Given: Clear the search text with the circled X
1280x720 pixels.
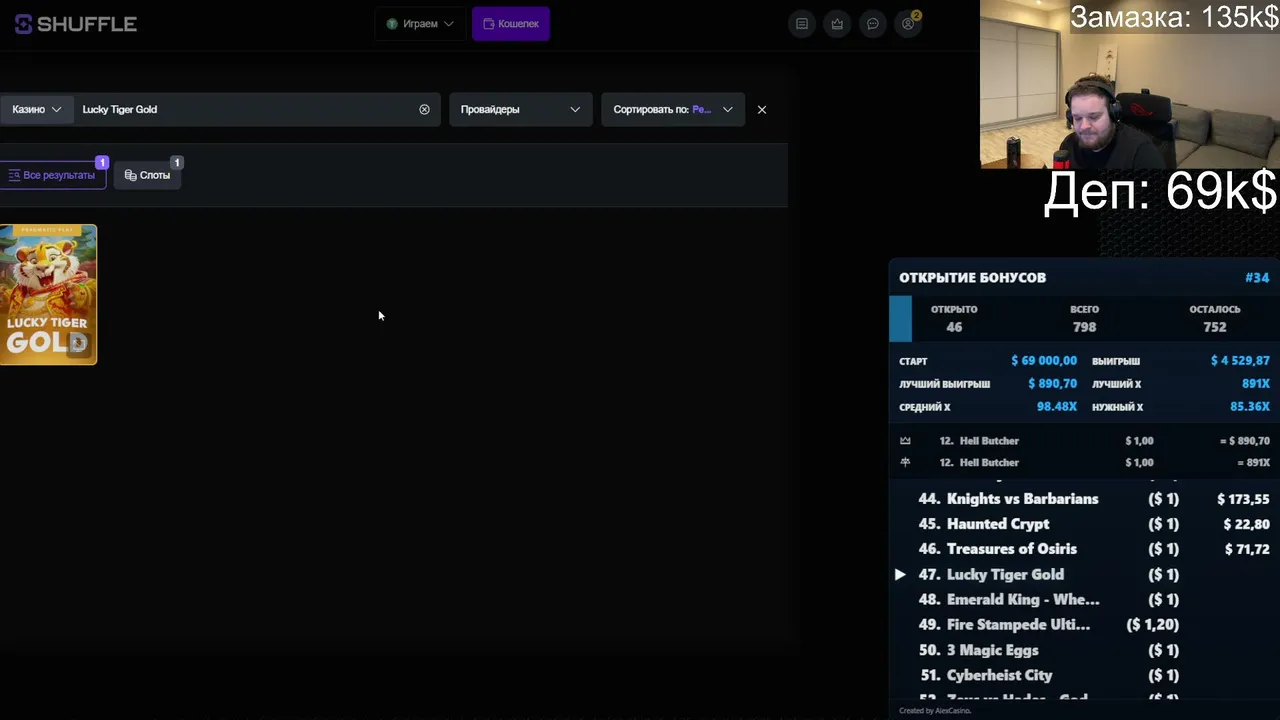Looking at the screenshot, I should [424, 109].
